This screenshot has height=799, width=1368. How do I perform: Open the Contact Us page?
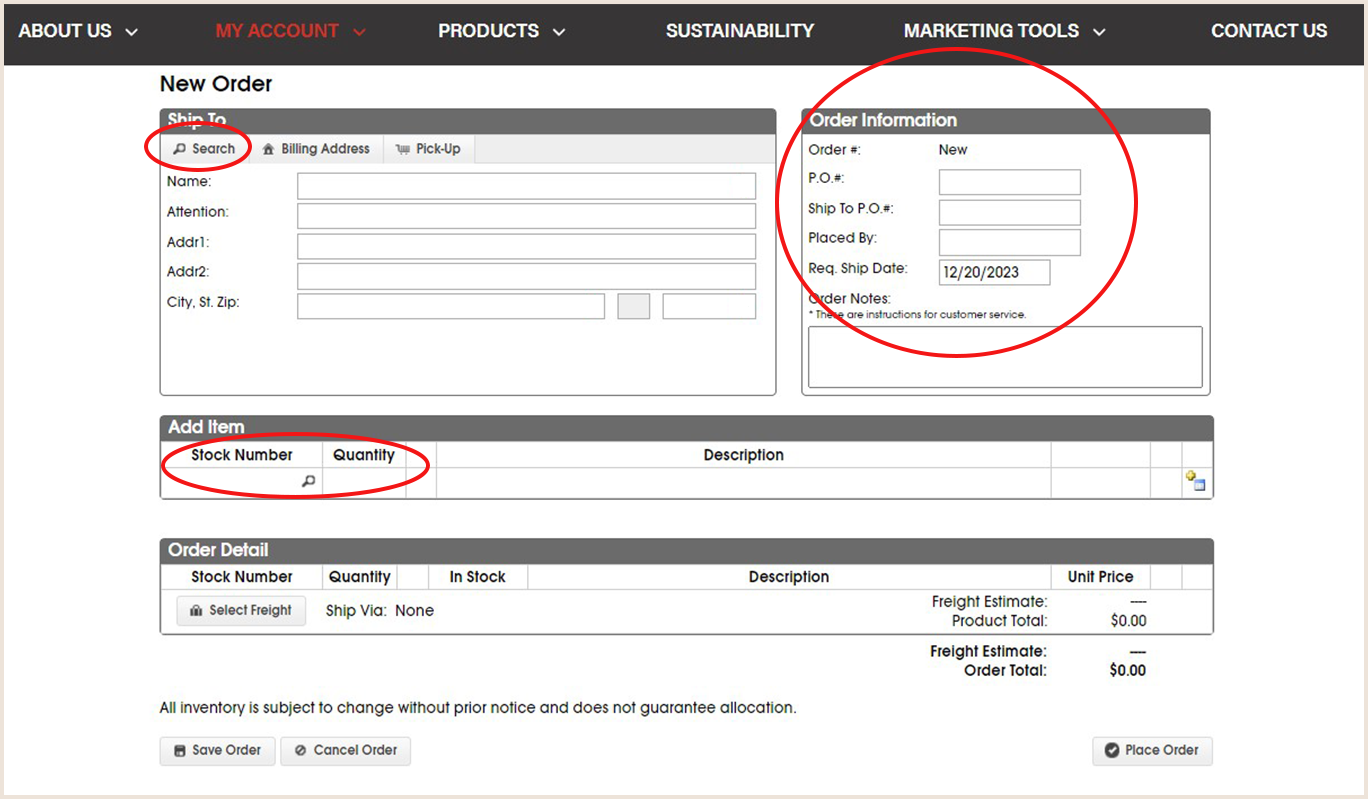point(1269,31)
